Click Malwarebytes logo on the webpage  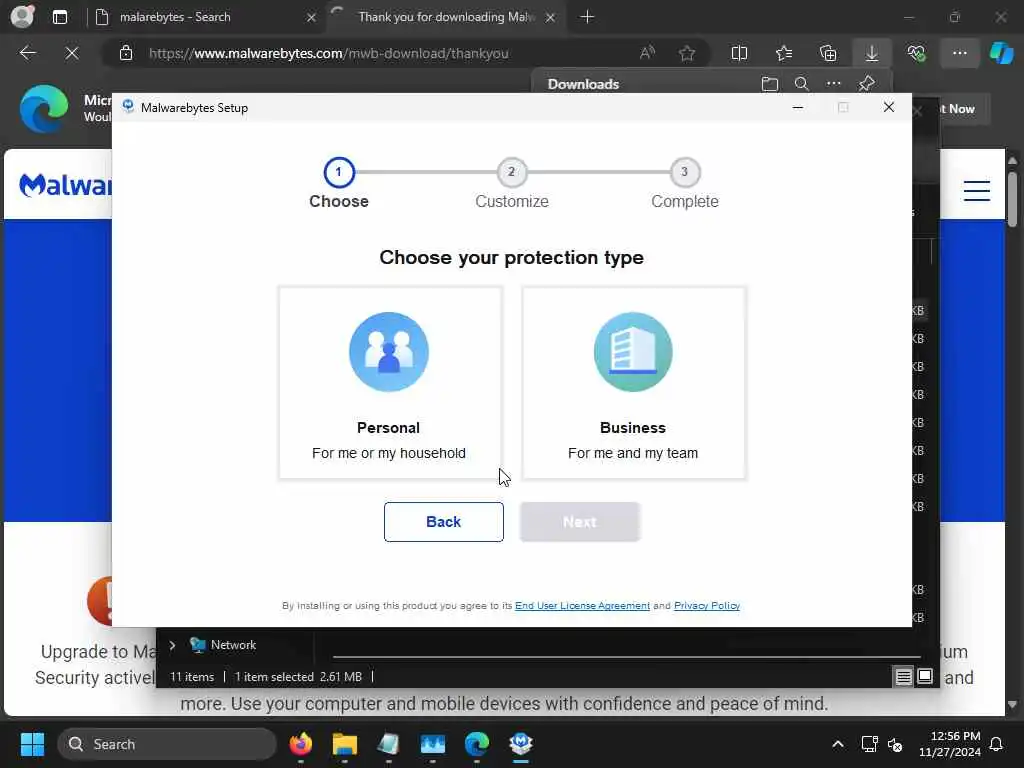65,185
